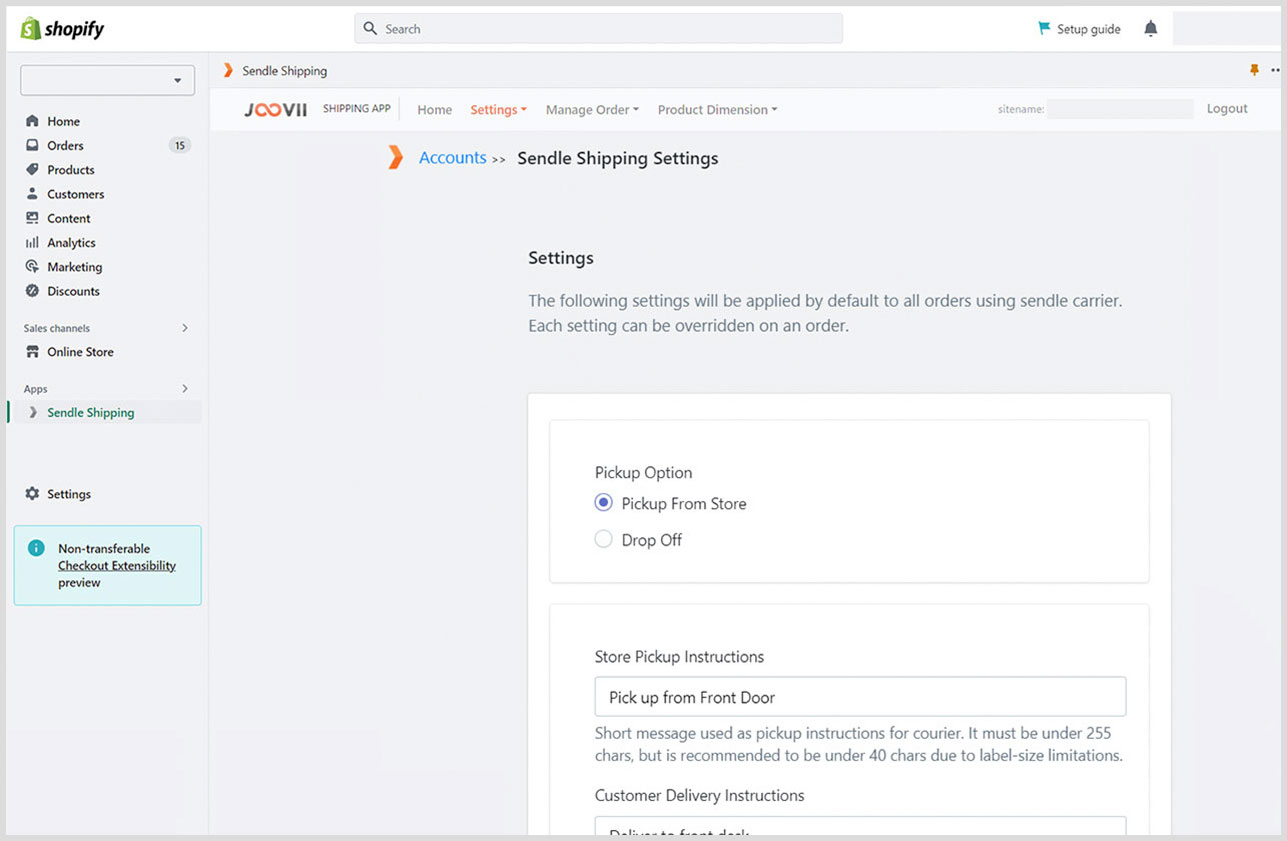The image size is (1287, 841).
Task: Click the Shopify logo
Action: 62,29
